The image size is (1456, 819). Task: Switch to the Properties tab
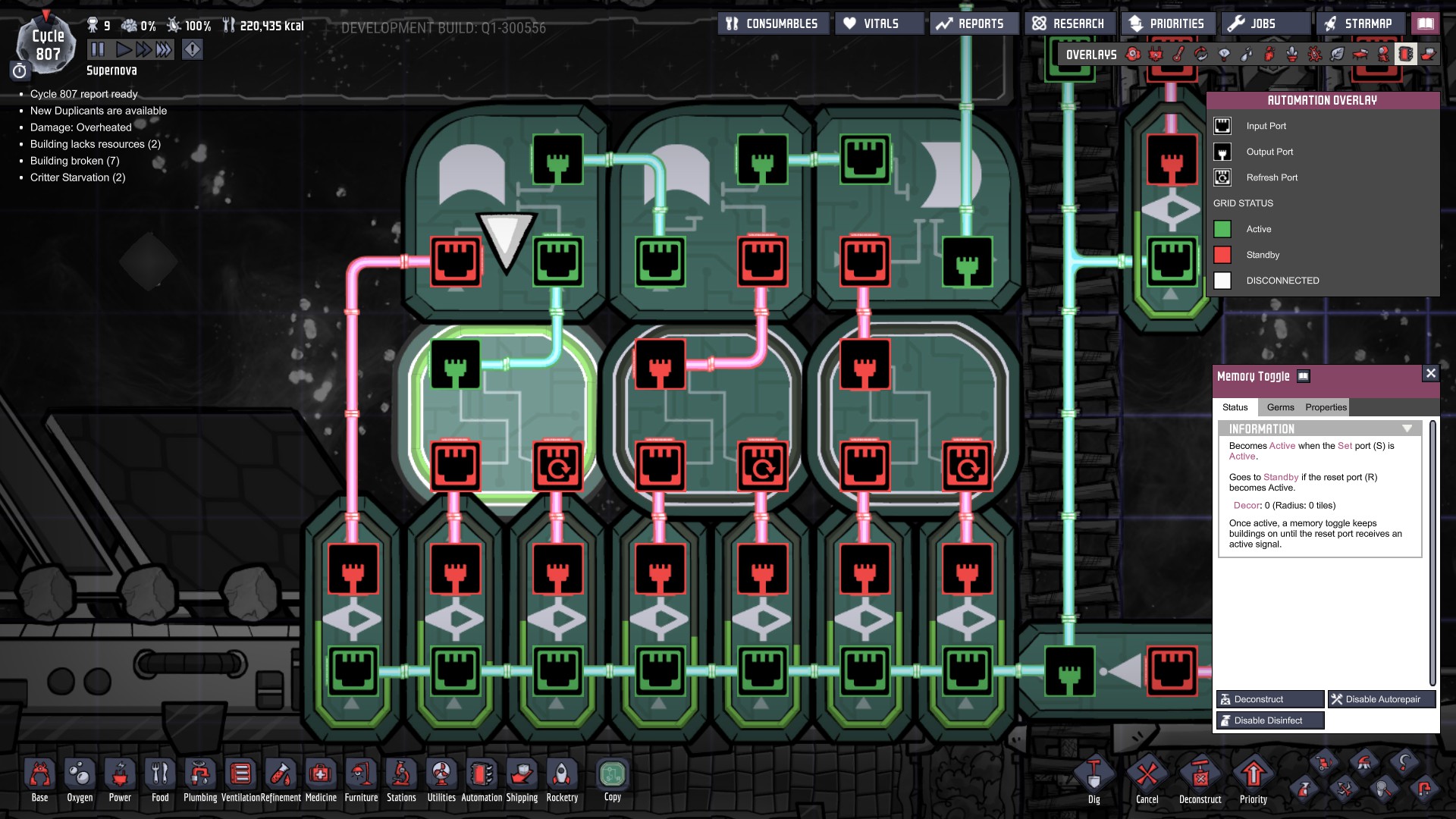click(1326, 407)
